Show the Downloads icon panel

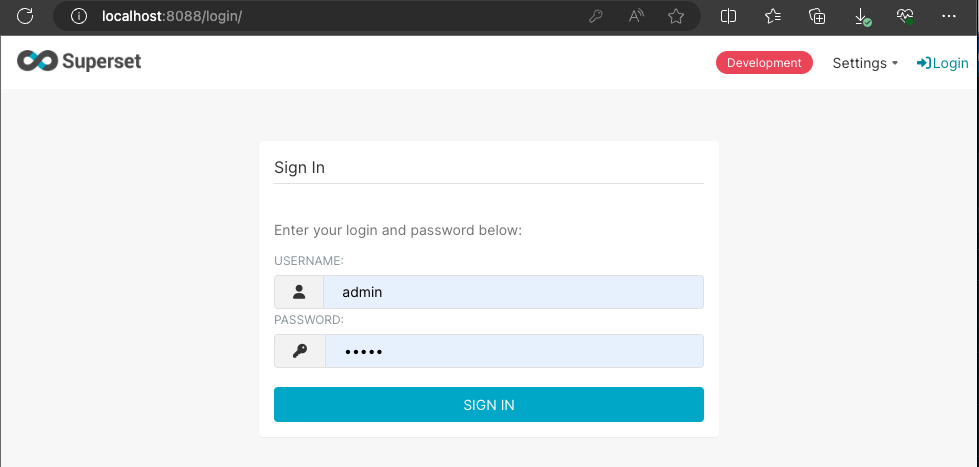(x=862, y=16)
